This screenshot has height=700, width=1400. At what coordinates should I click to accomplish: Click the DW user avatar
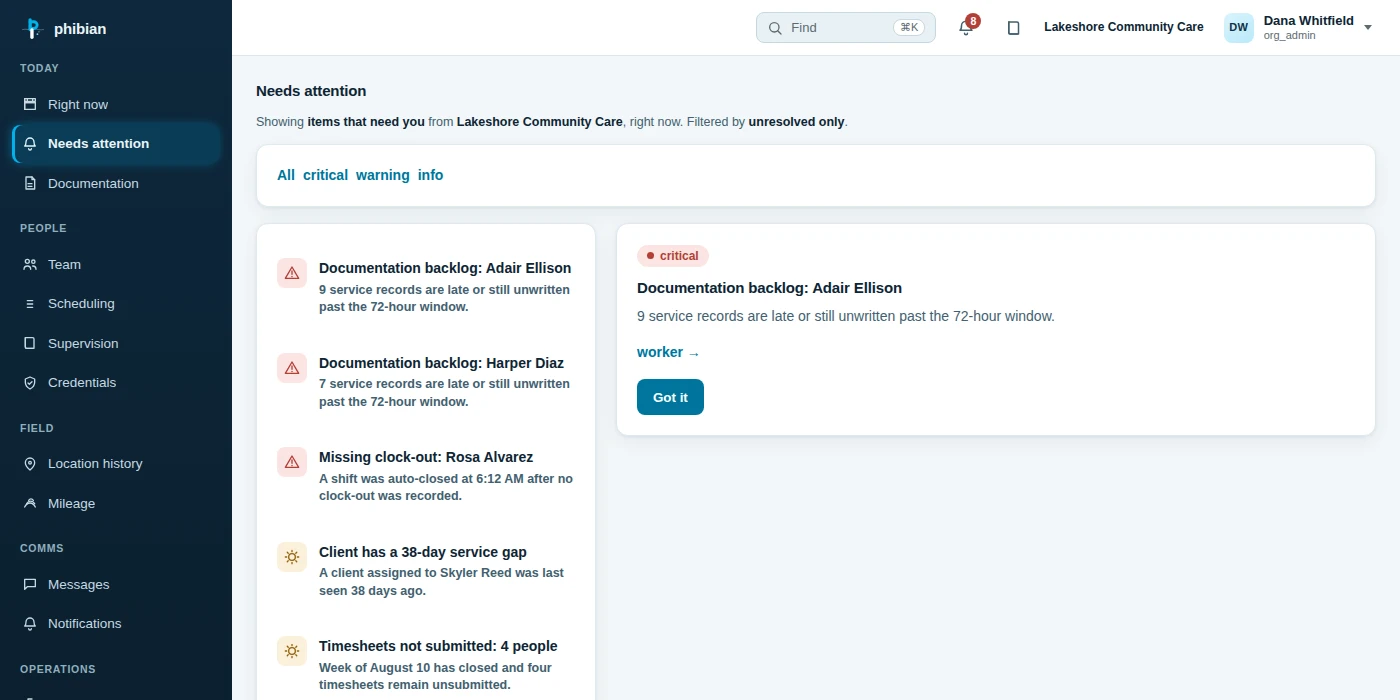pyautogui.click(x=1239, y=28)
